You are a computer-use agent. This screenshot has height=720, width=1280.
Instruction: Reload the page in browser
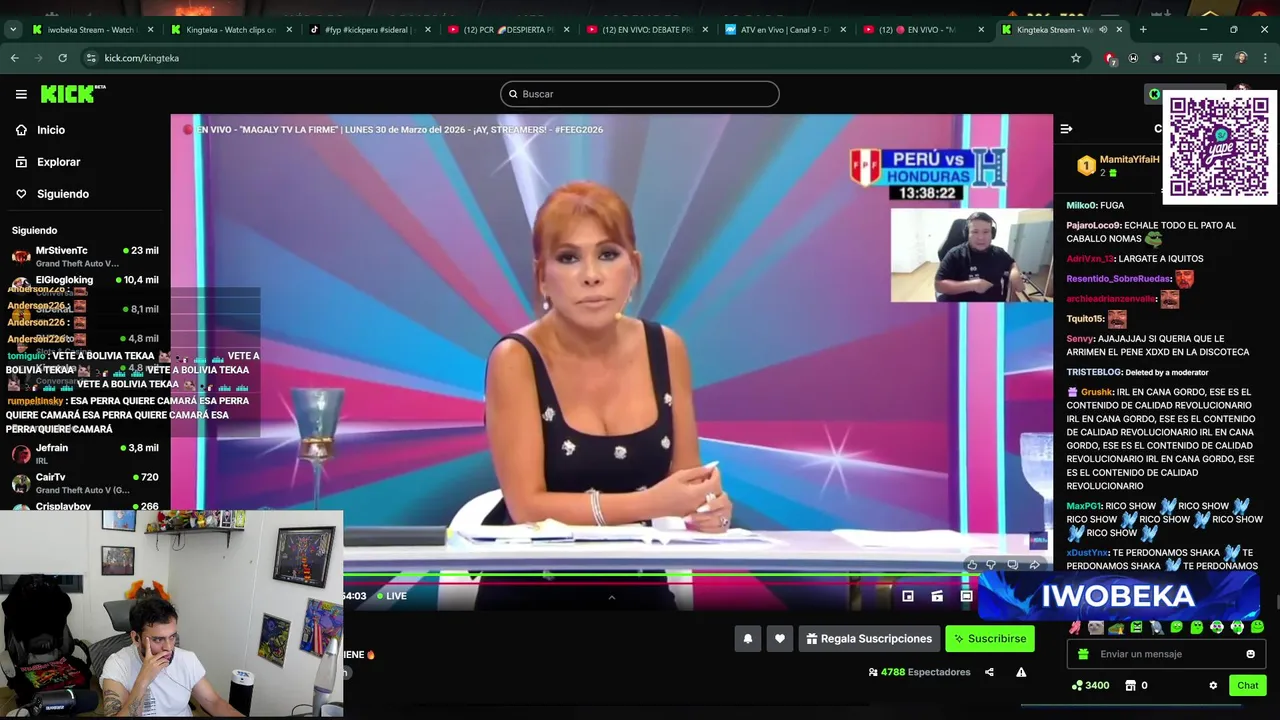click(63, 58)
